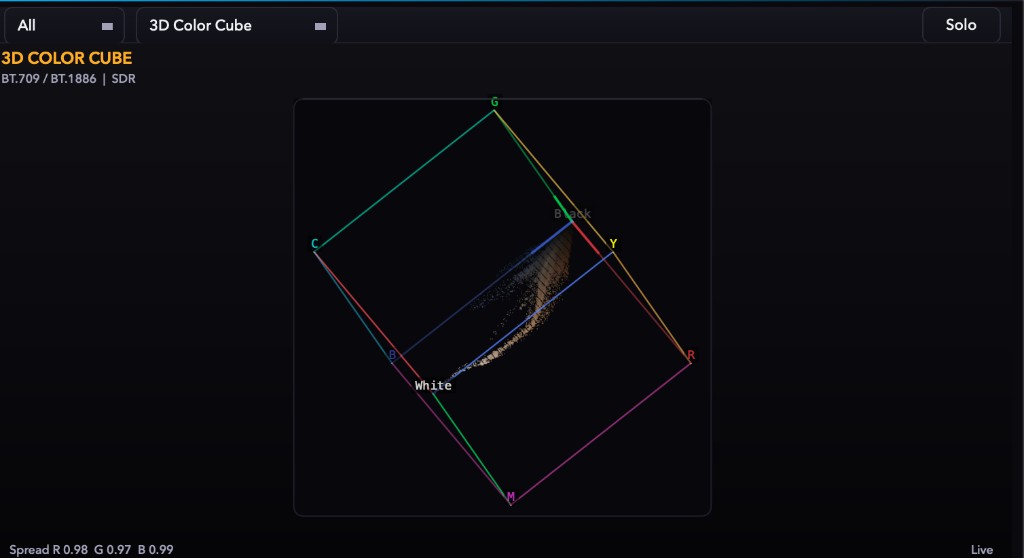Click the G green vertex label
This screenshot has width=1024, height=558.
tap(494, 102)
